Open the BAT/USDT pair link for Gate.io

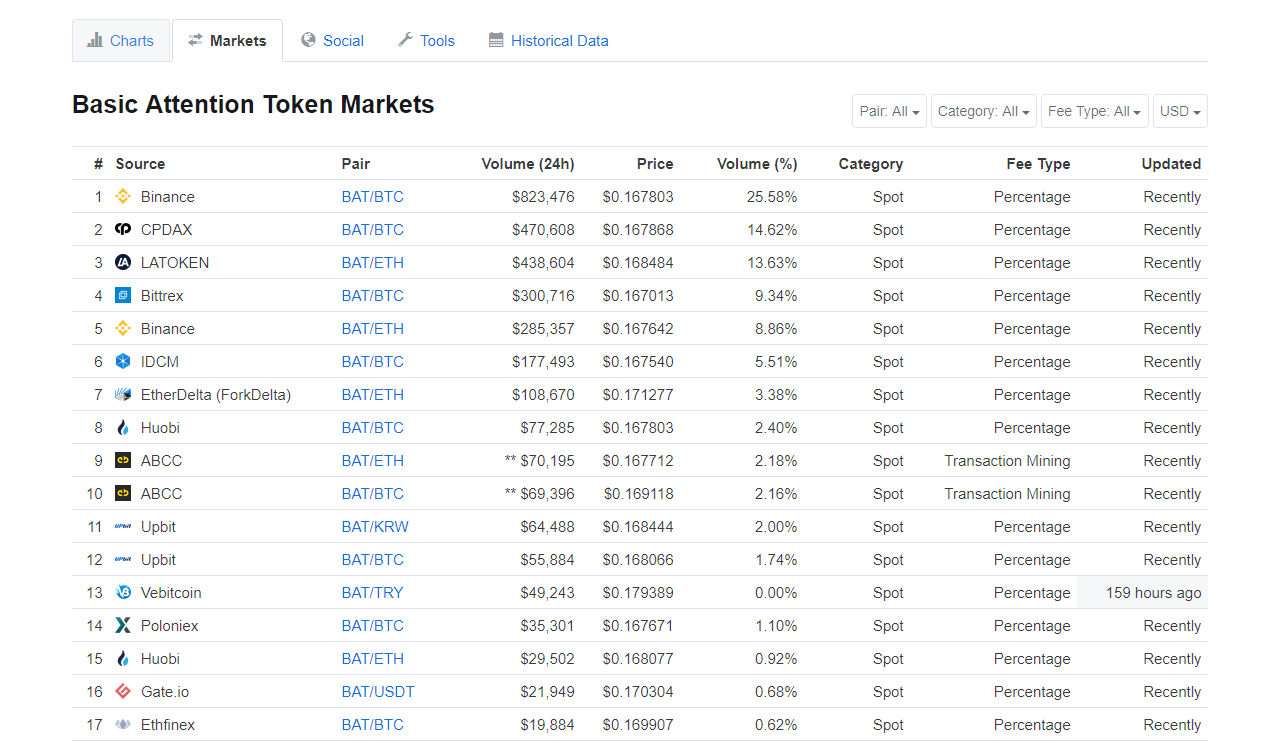378,692
